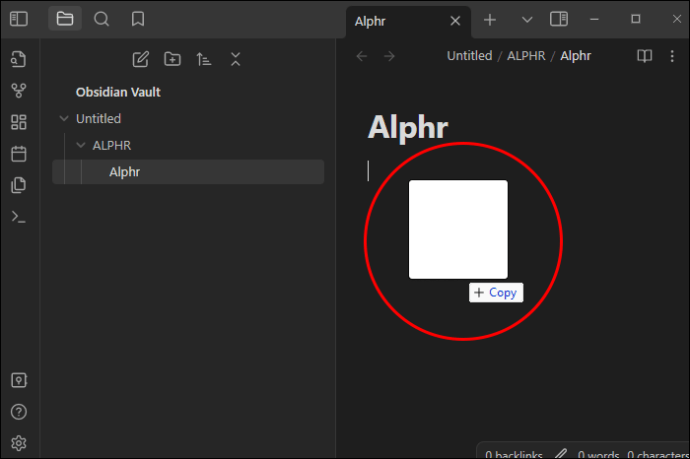Open canvas ribbon icon
Image resolution: width=690 pixels, height=459 pixels.
18,122
